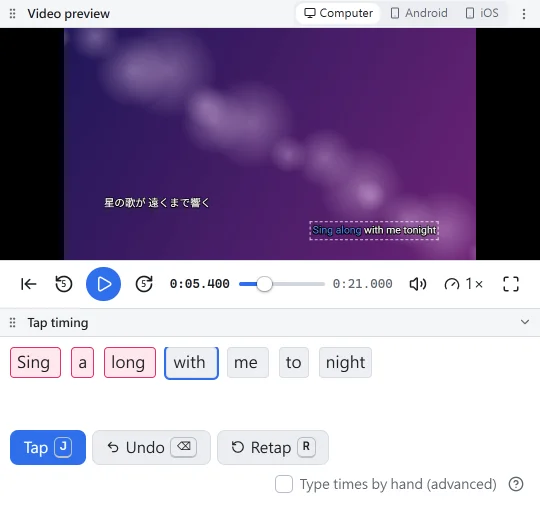Jump back to the start of the video
Viewport: 540px width, 507px height.
click(29, 284)
